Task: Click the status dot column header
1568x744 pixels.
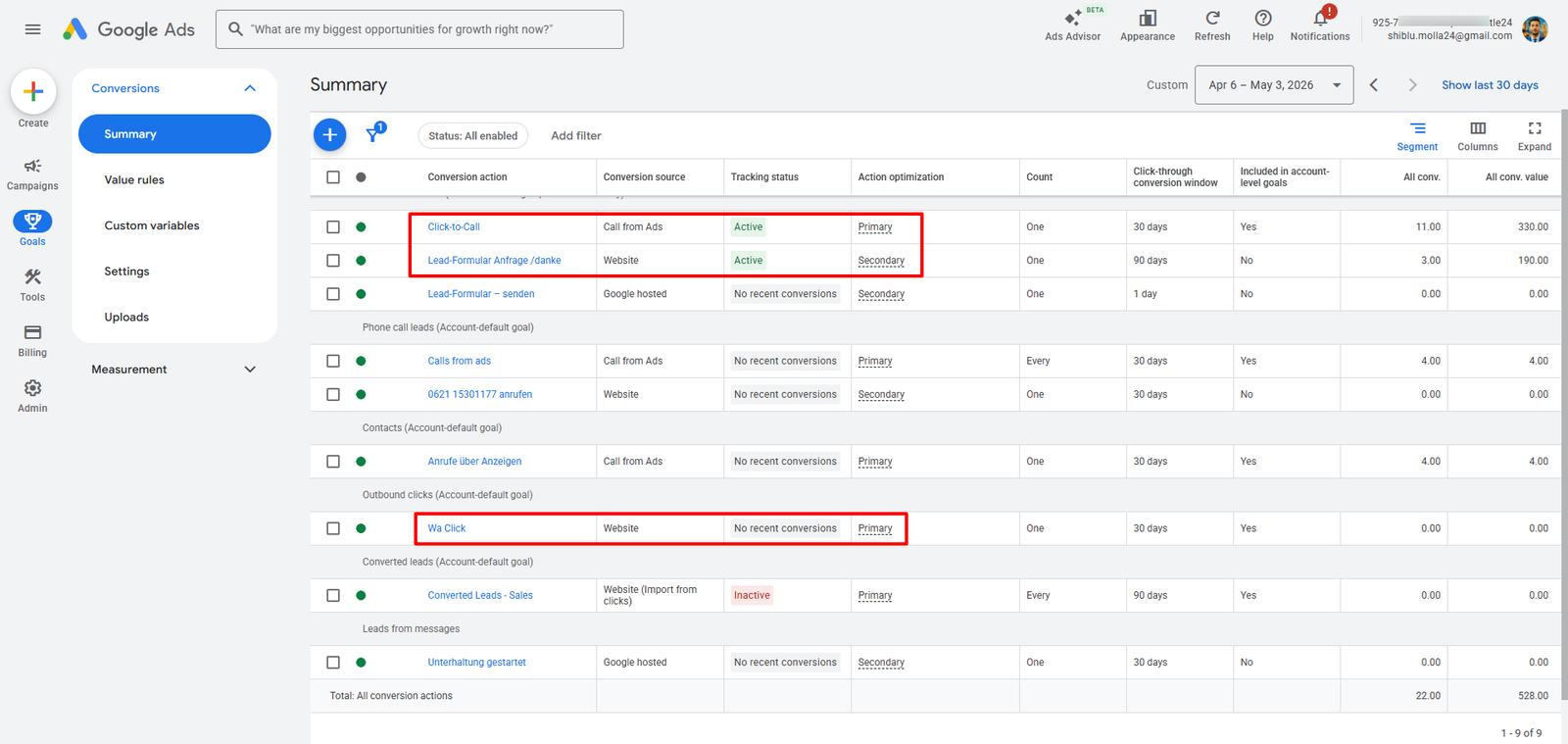Action: coord(361,177)
